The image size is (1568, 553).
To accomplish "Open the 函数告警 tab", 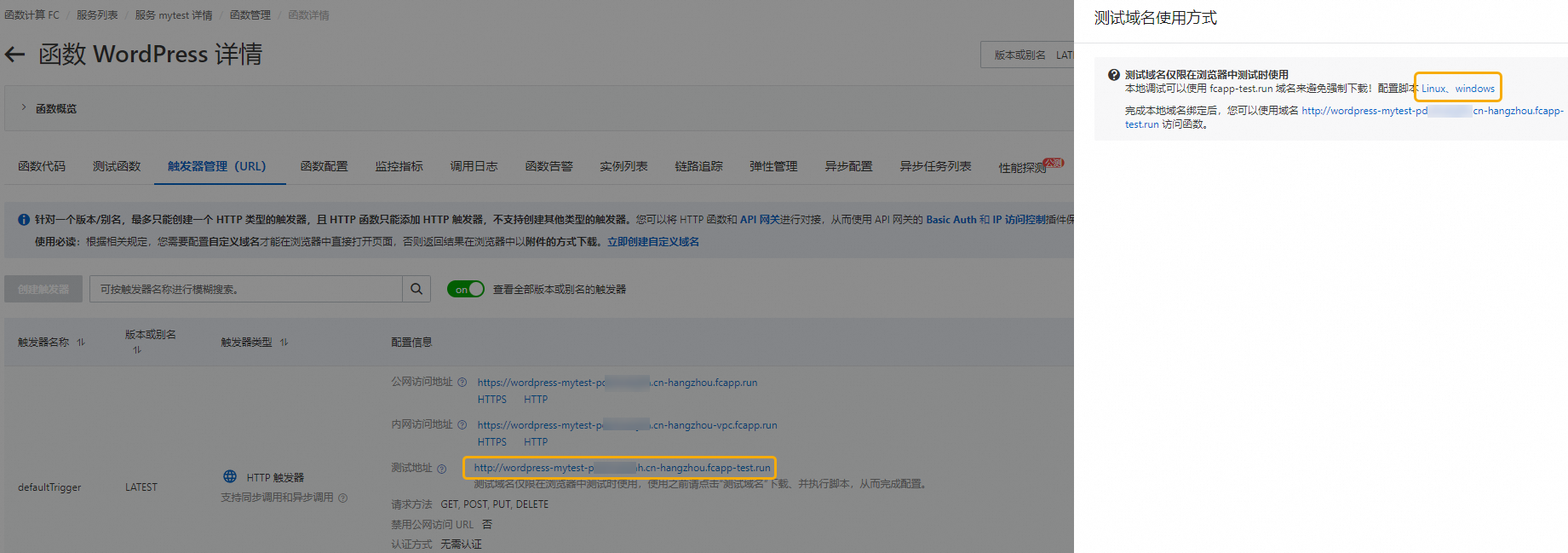I will click(549, 166).
